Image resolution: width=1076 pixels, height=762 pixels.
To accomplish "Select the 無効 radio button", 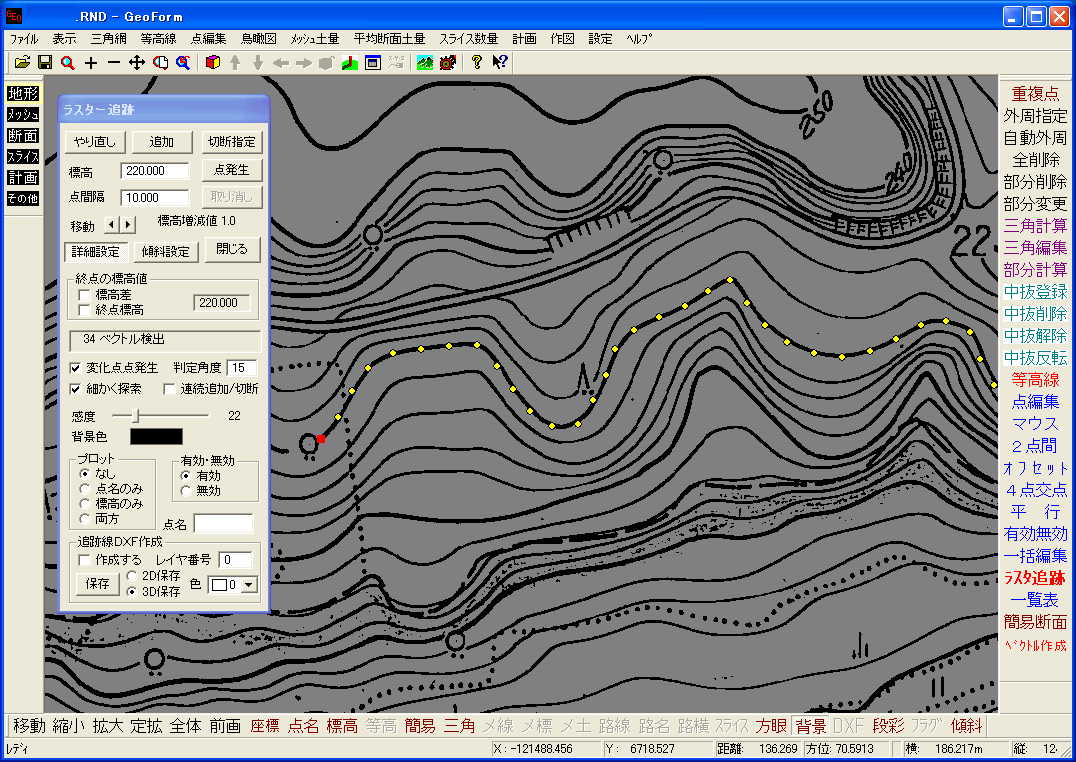I will pyautogui.click(x=185, y=491).
